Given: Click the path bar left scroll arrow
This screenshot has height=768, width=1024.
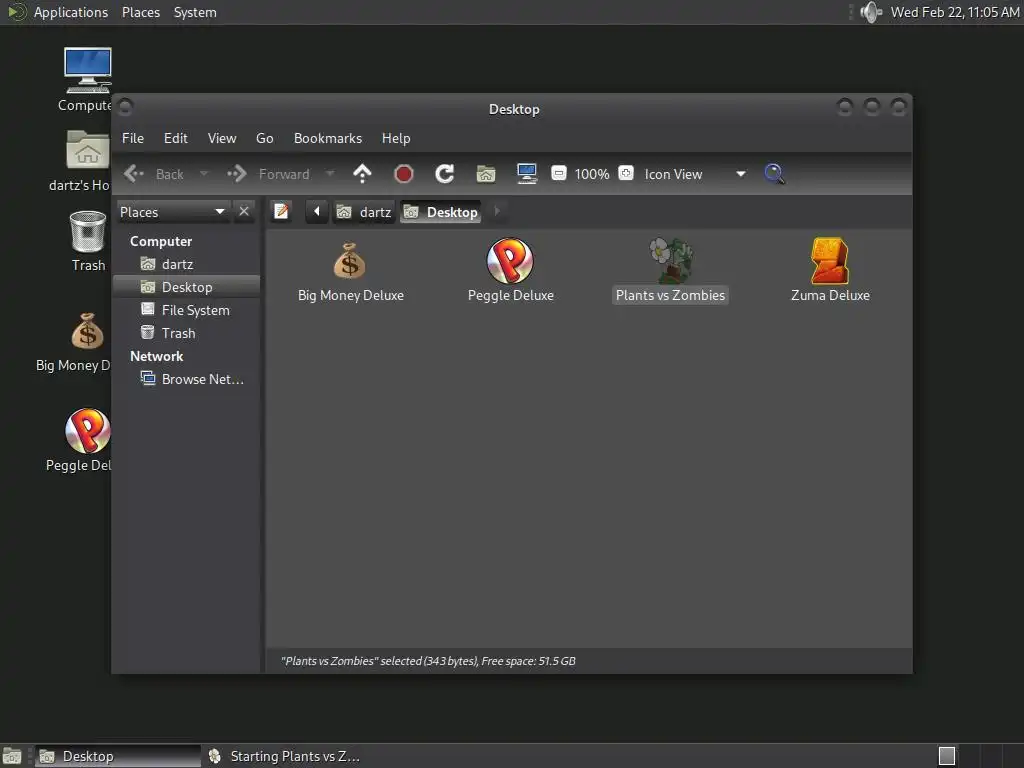Looking at the screenshot, I should pyautogui.click(x=317, y=212).
